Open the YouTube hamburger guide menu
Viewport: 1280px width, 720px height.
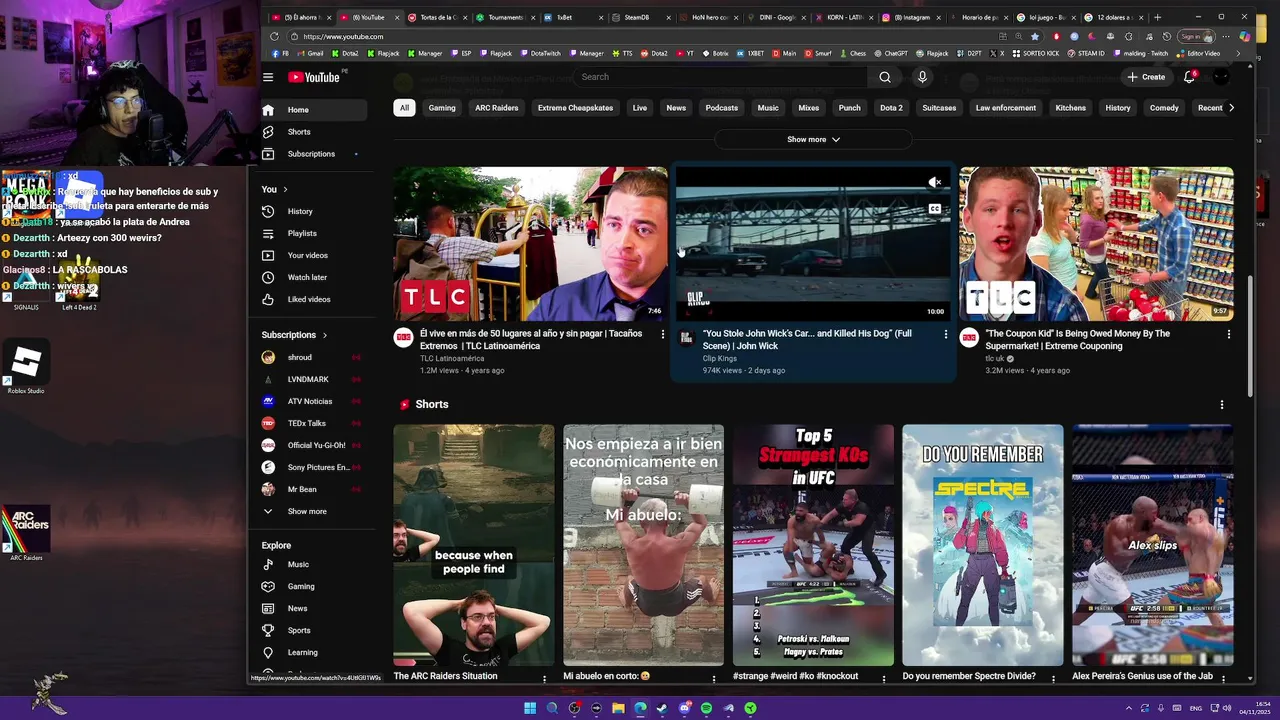pyautogui.click(x=268, y=77)
